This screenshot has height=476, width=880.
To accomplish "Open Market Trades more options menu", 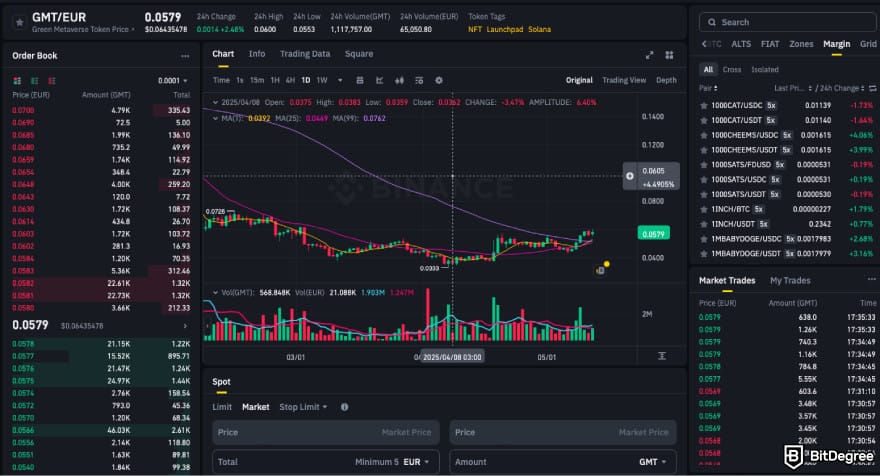I will pos(871,279).
